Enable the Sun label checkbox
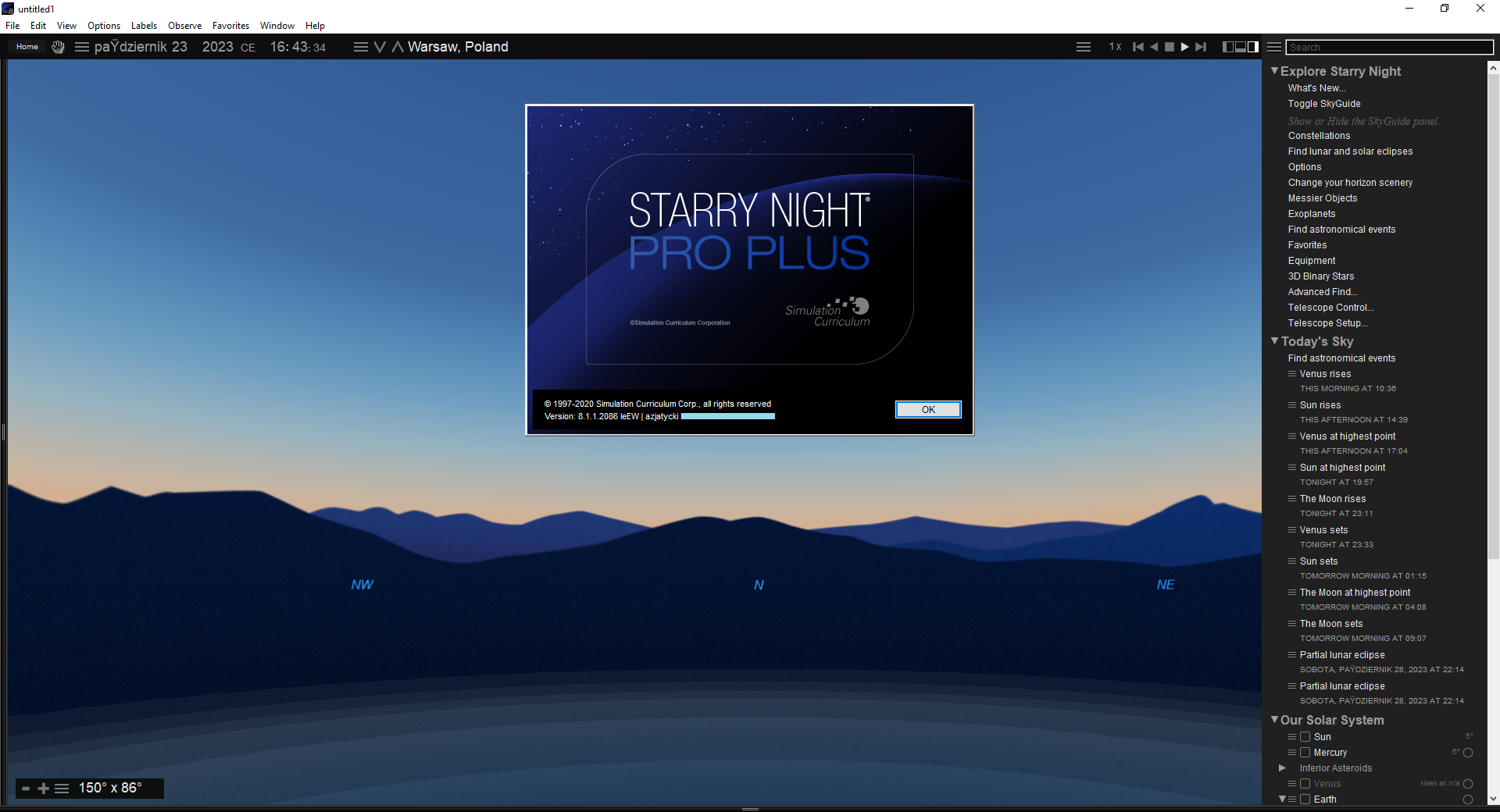 (1305, 737)
